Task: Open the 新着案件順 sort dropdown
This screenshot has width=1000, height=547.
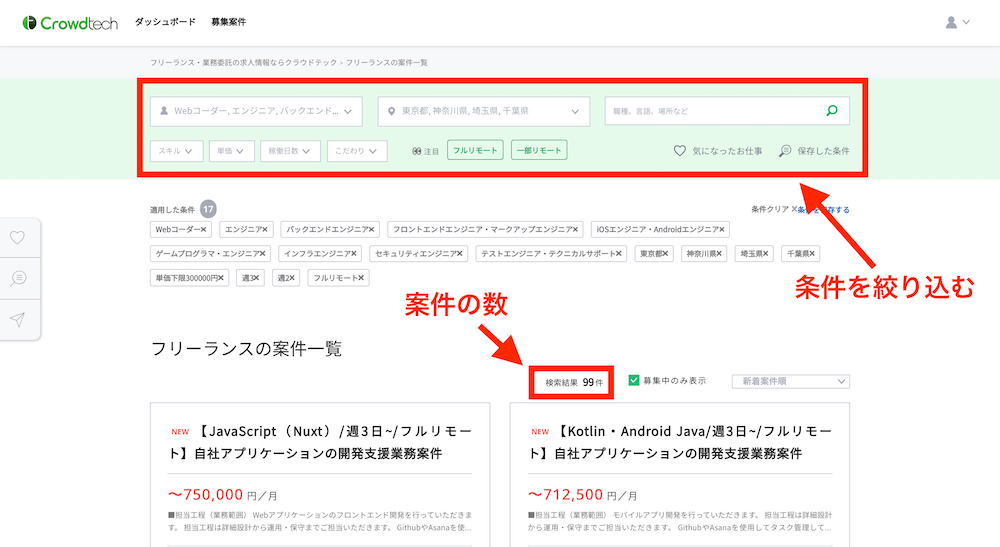Action: (x=790, y=381)
